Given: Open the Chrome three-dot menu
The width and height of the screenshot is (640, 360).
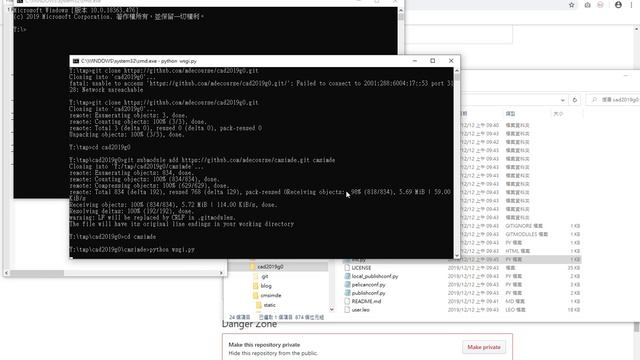Looking at the screenshot, I should pyautogui.click(x=631, y=5).
